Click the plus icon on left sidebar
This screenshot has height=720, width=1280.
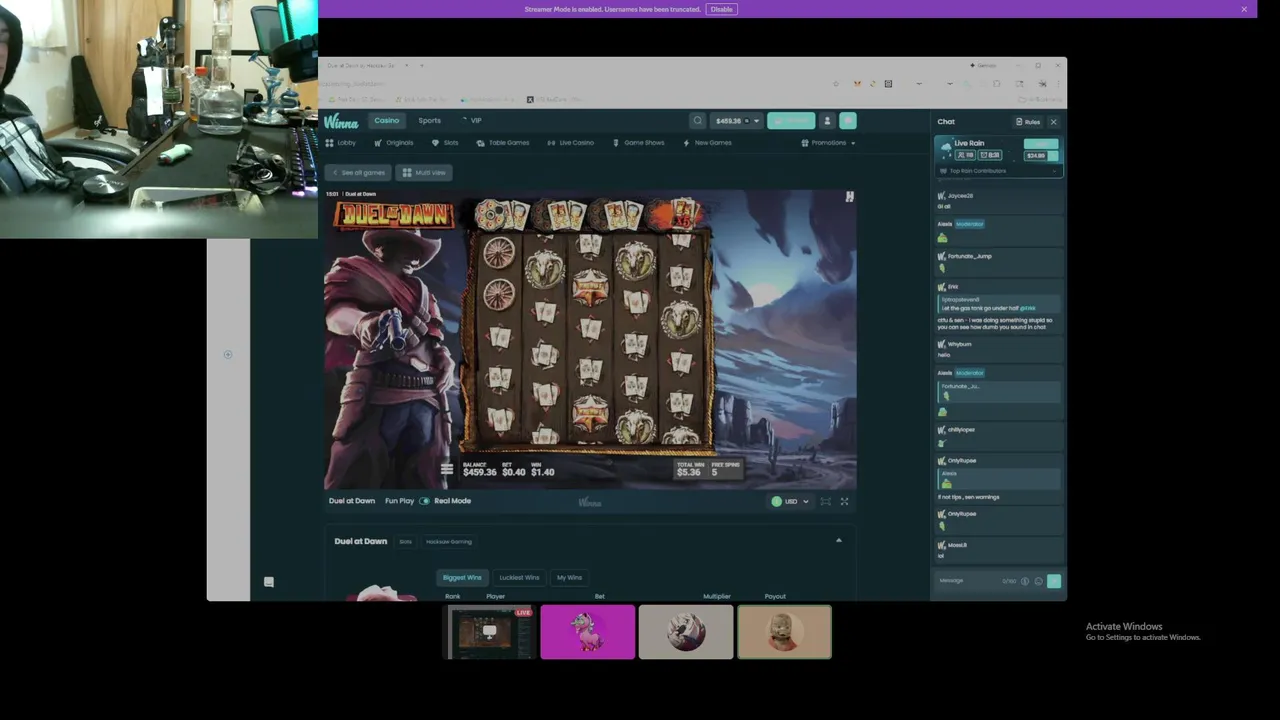(228, 354)
